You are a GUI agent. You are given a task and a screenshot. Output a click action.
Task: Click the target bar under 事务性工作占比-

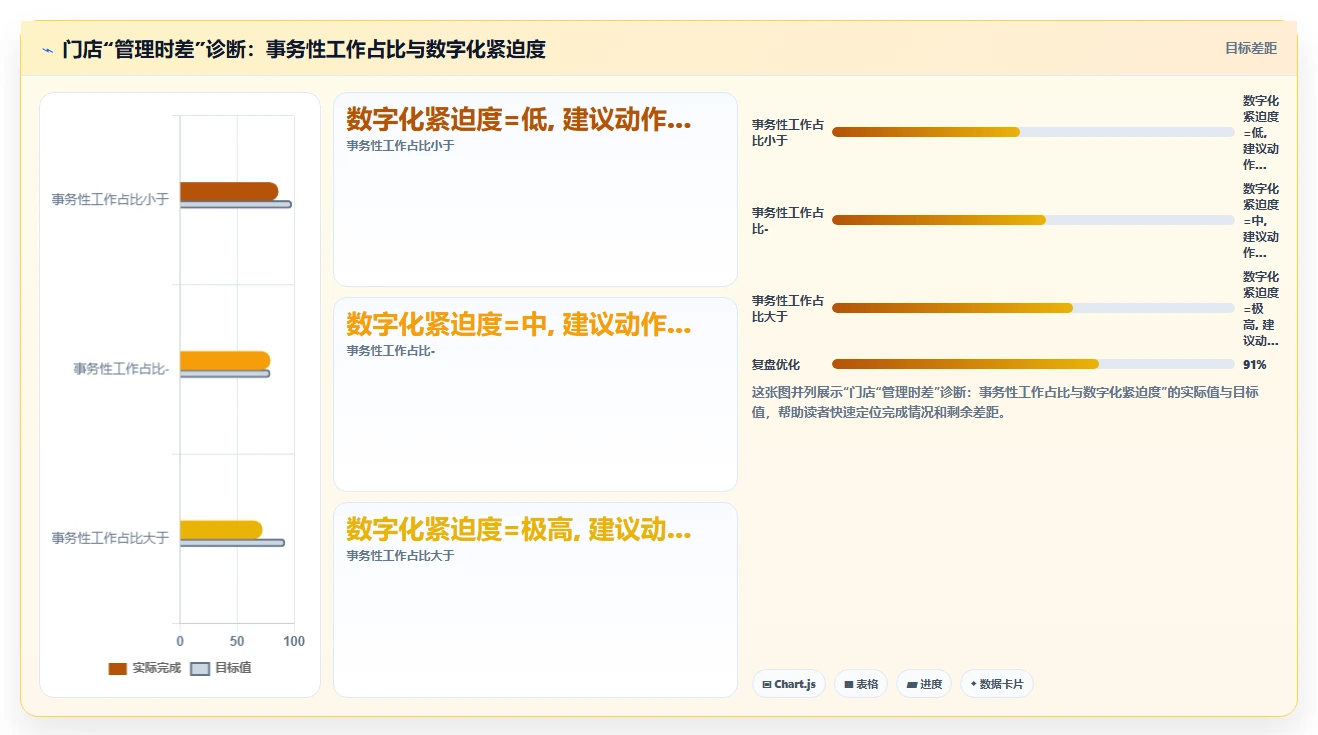pos(225,373)
